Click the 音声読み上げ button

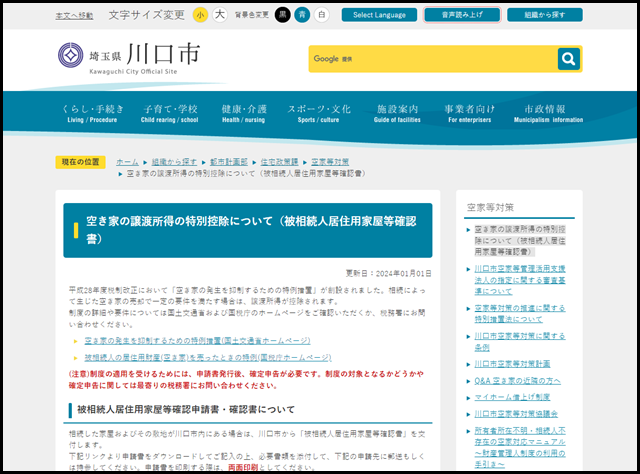pyautogui.click(x=462, y=15)
